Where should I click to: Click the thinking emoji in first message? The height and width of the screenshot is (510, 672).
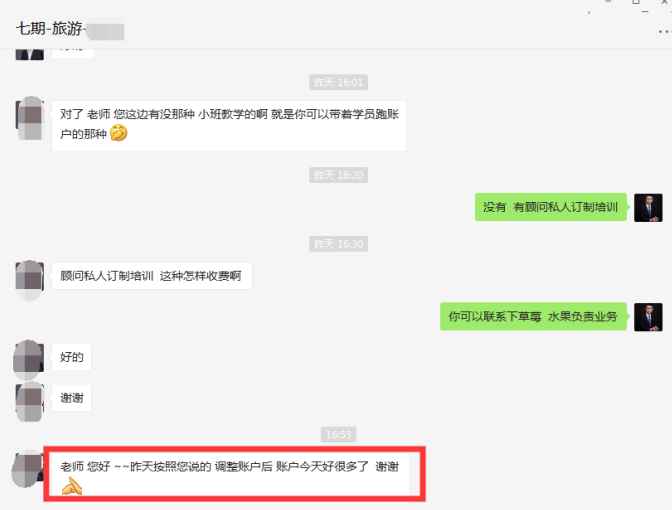click(x=119, y=133)
